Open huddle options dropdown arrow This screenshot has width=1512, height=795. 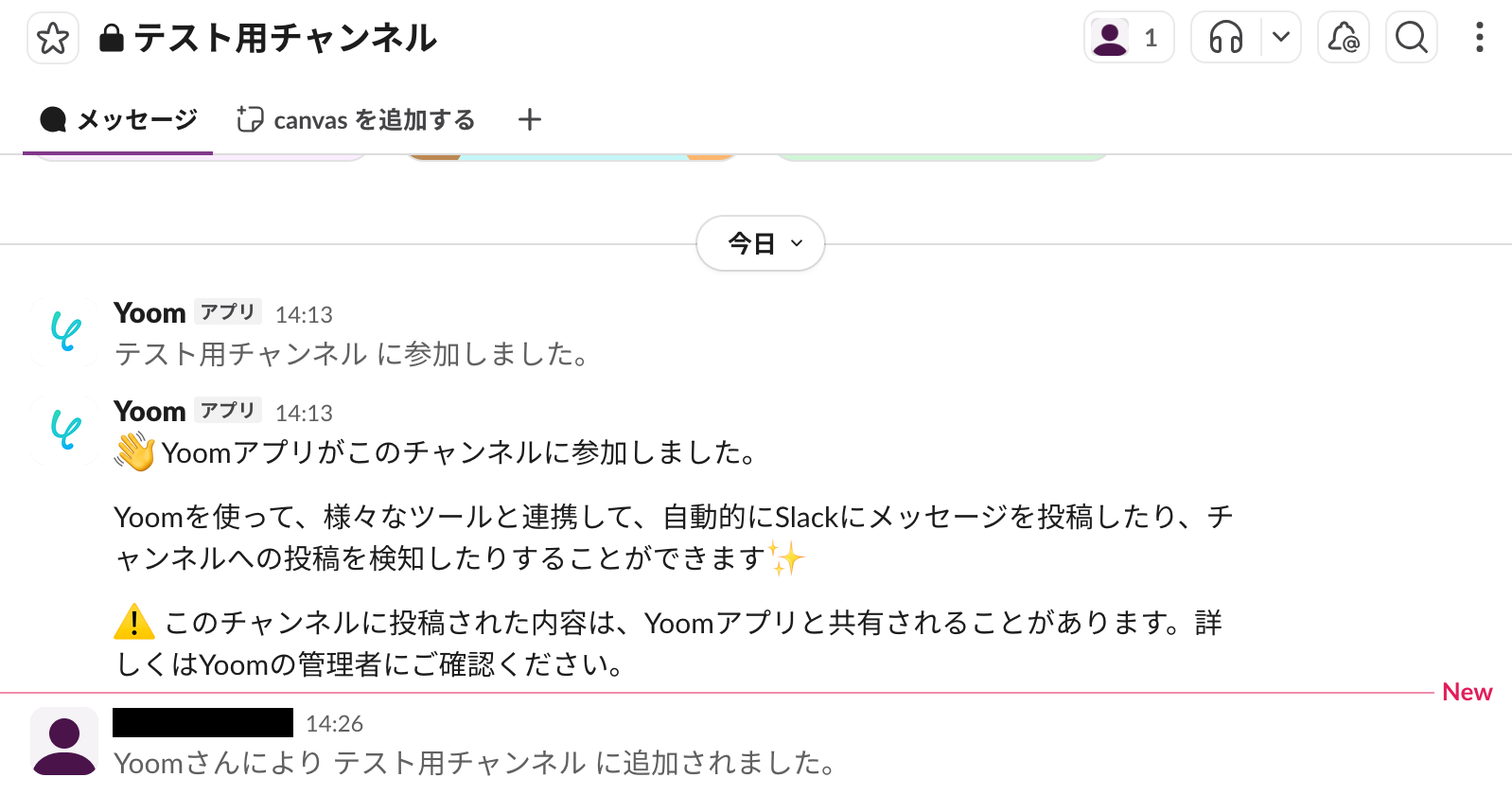click(x=1281, y=38)
